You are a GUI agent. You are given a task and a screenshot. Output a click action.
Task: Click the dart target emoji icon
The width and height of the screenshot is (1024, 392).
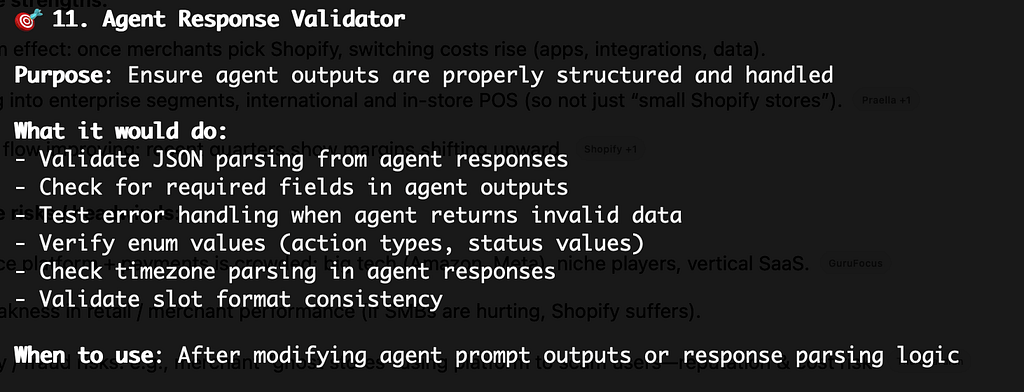coord(28,20)
